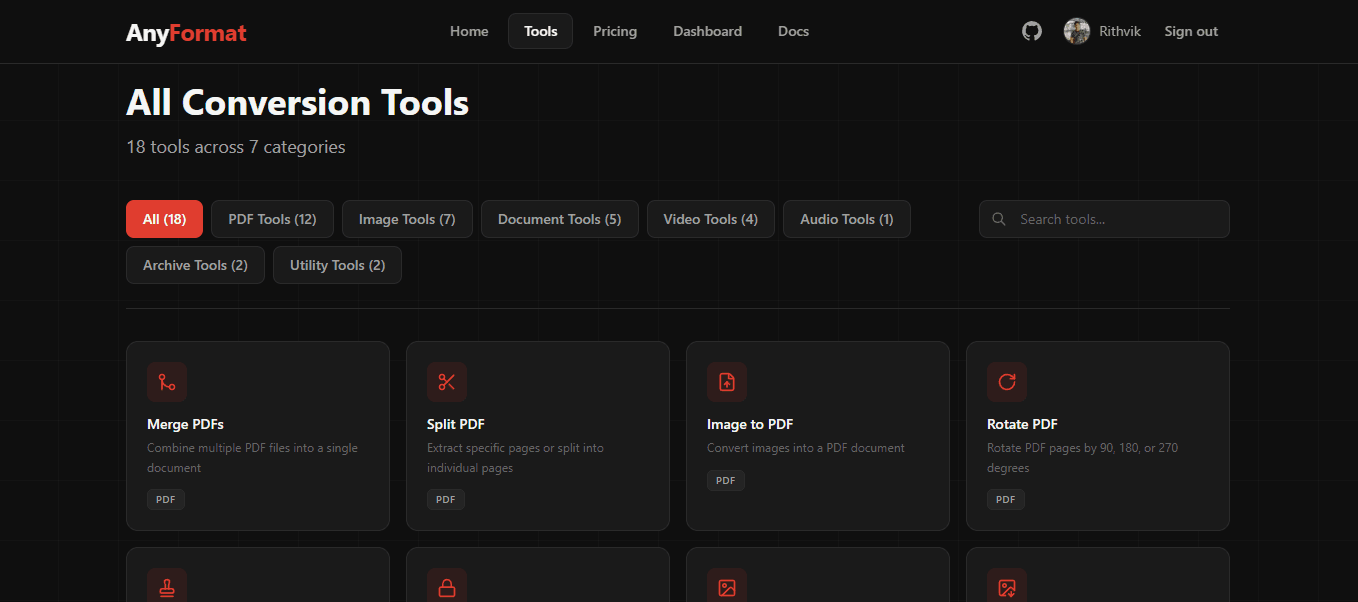Filter by Image Tools (7)
This screenshot has width=1358, height=602.
407,219
